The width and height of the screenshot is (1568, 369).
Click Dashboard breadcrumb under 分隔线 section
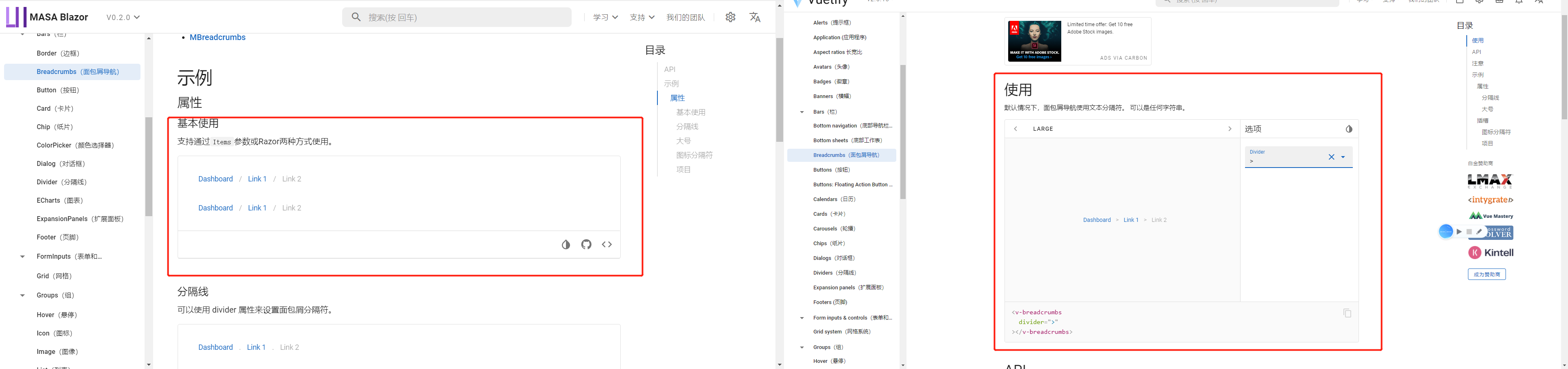216,347
